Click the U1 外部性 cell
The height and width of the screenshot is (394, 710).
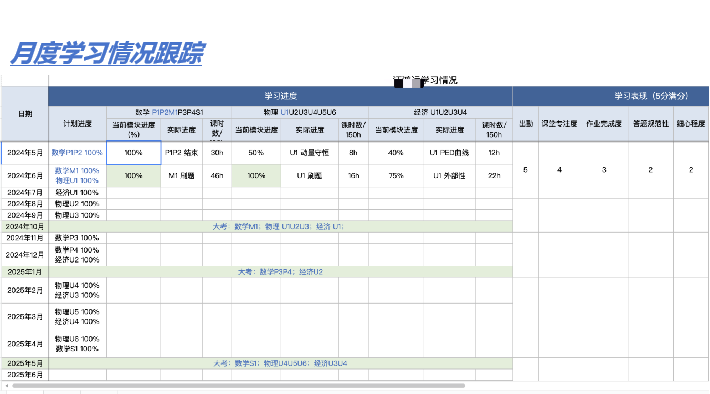coord(449,176)
